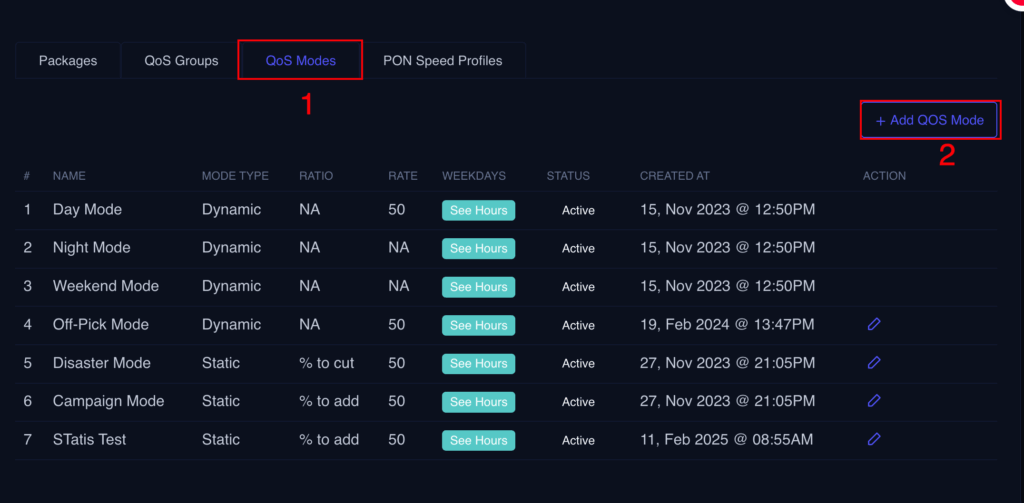Open the Packages tab
This screenshot has width=1024, height=503.
coord(68,61)
